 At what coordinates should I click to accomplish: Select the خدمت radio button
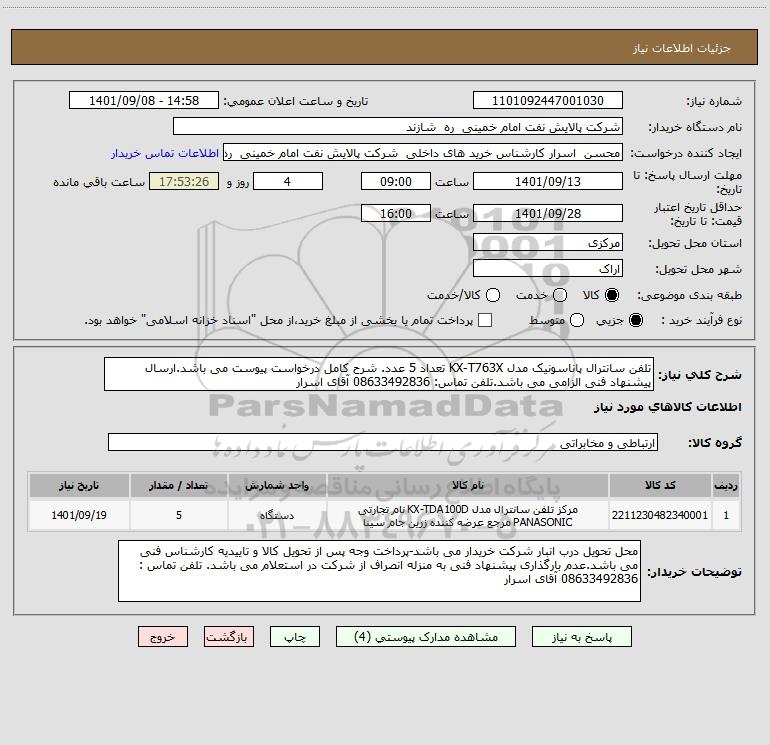click(560, 295)
